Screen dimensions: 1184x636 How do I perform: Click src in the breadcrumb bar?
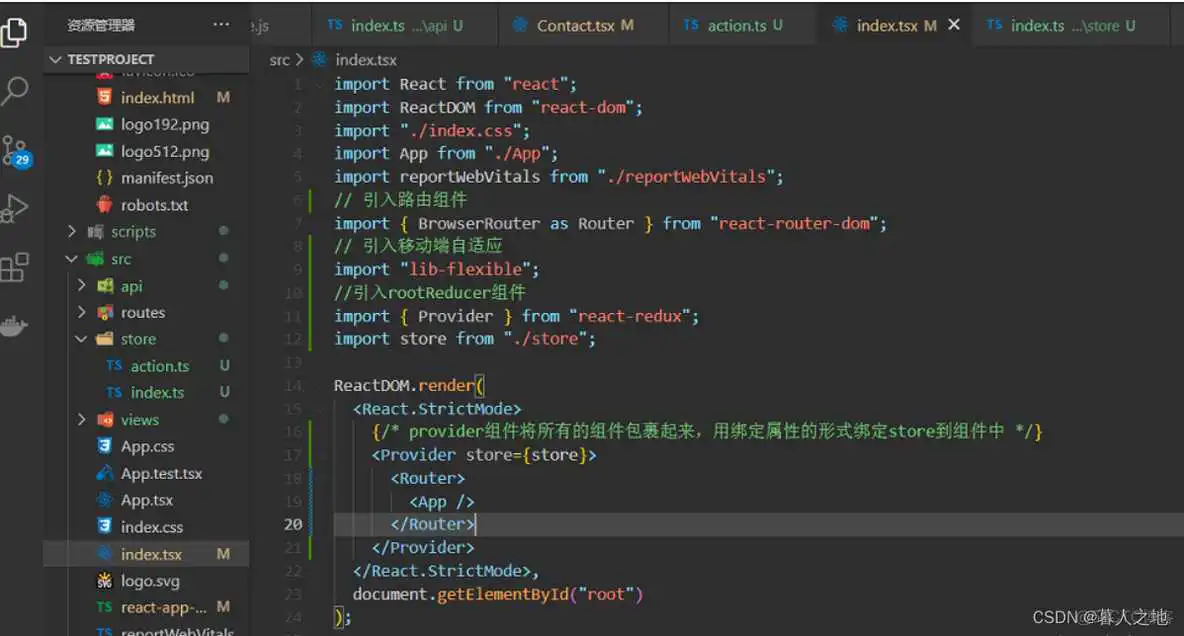pos(278,59)
